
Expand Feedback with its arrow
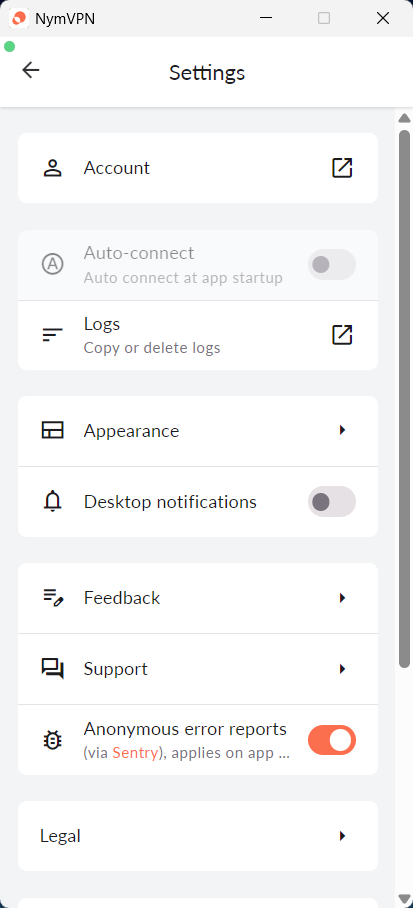342,598
